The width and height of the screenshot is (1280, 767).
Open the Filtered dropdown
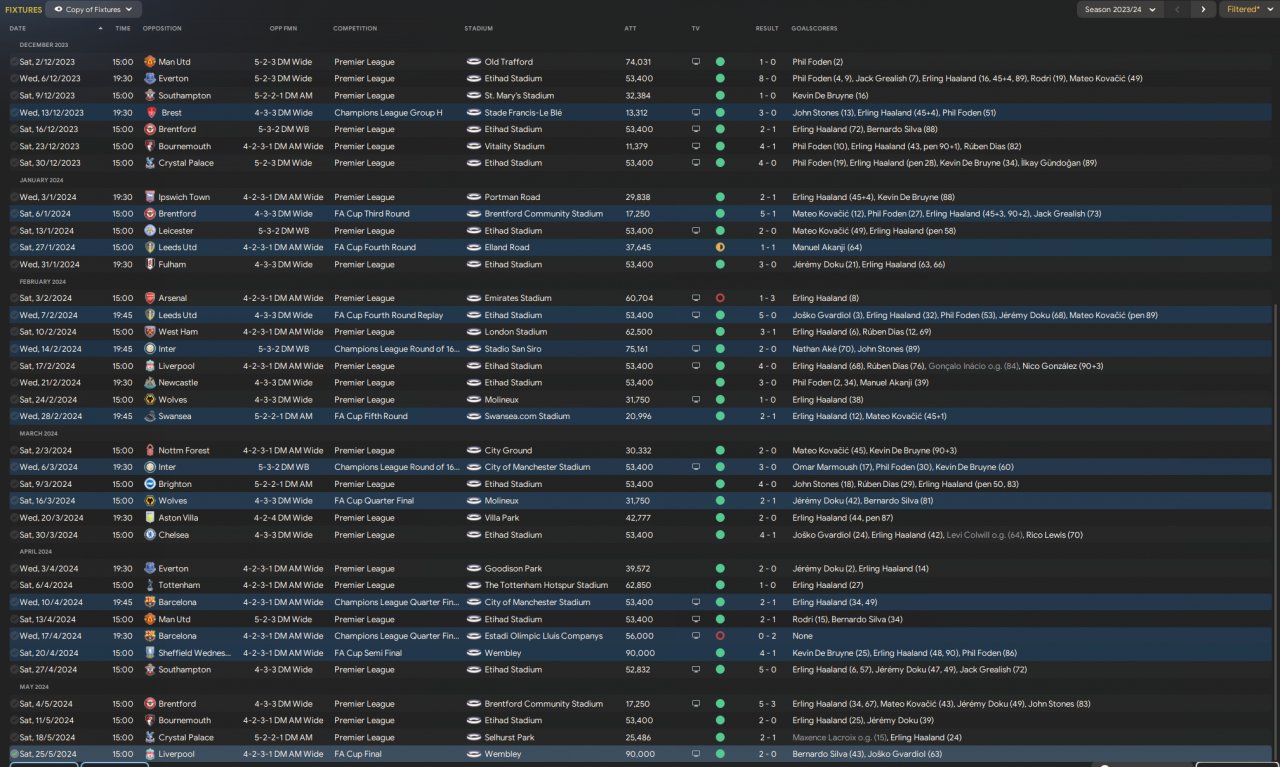[1248, 9]
